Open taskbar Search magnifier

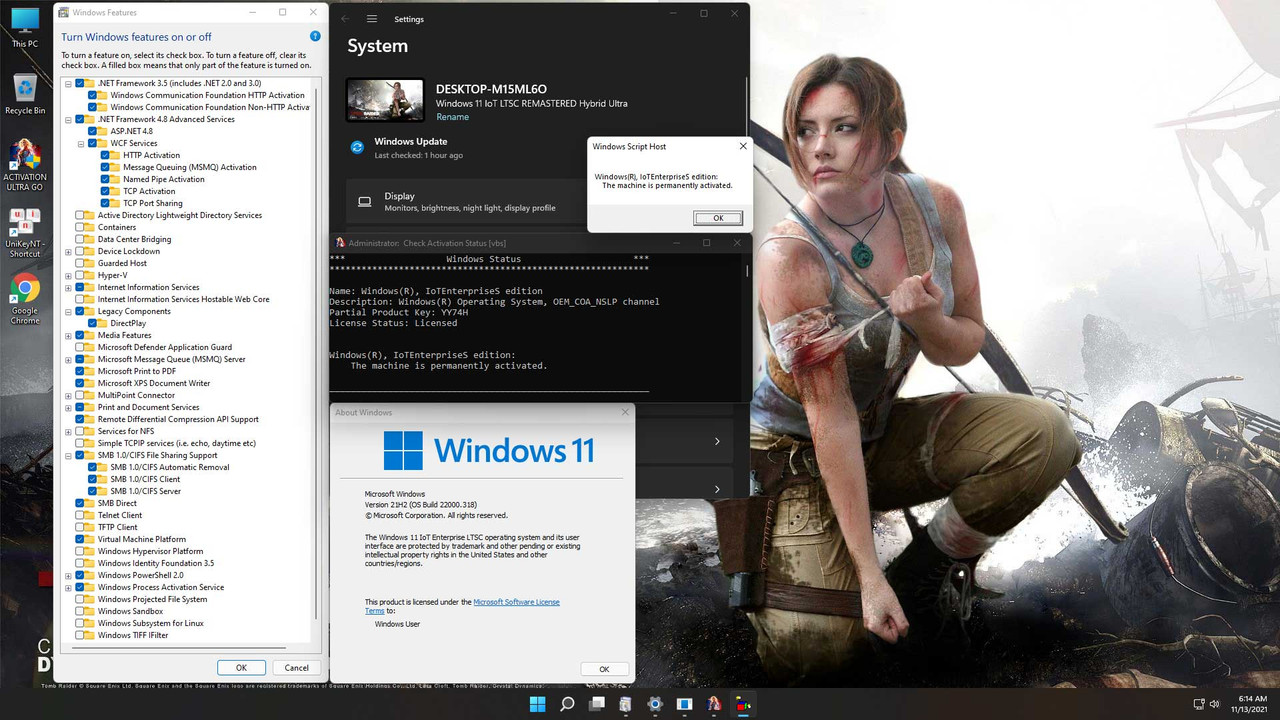(567, 704)
